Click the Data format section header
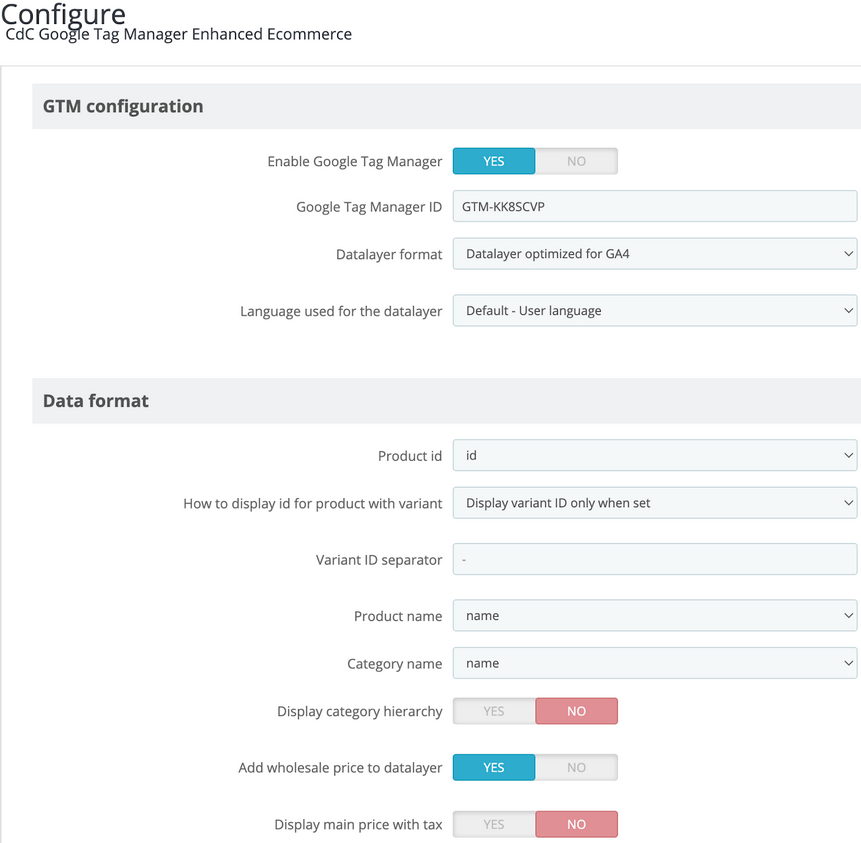 96,401
